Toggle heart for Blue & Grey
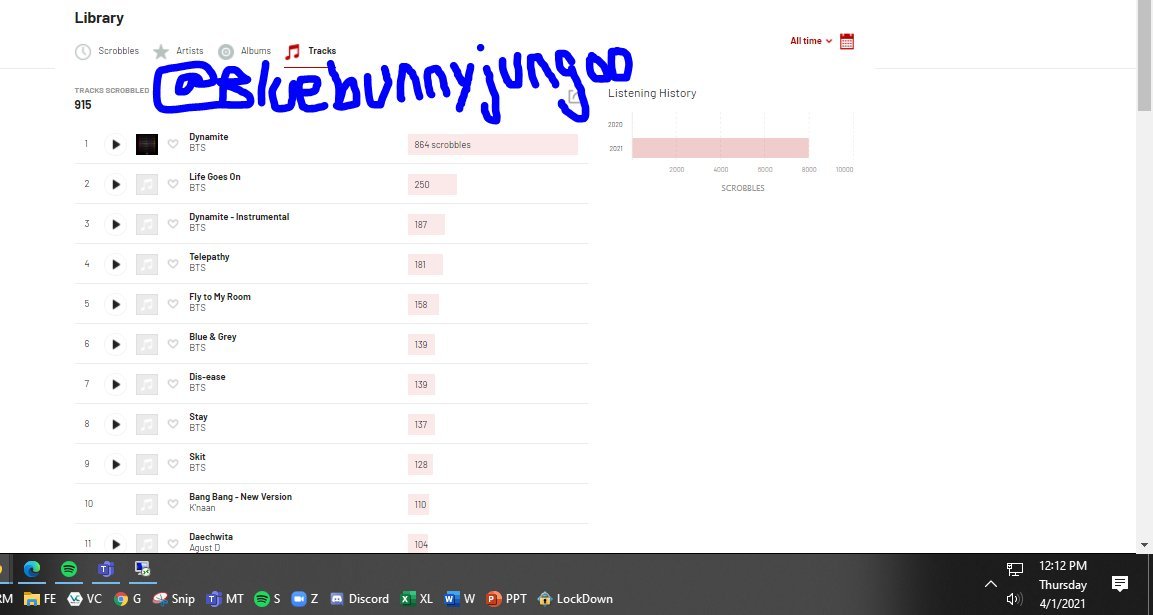 (173, 344)
